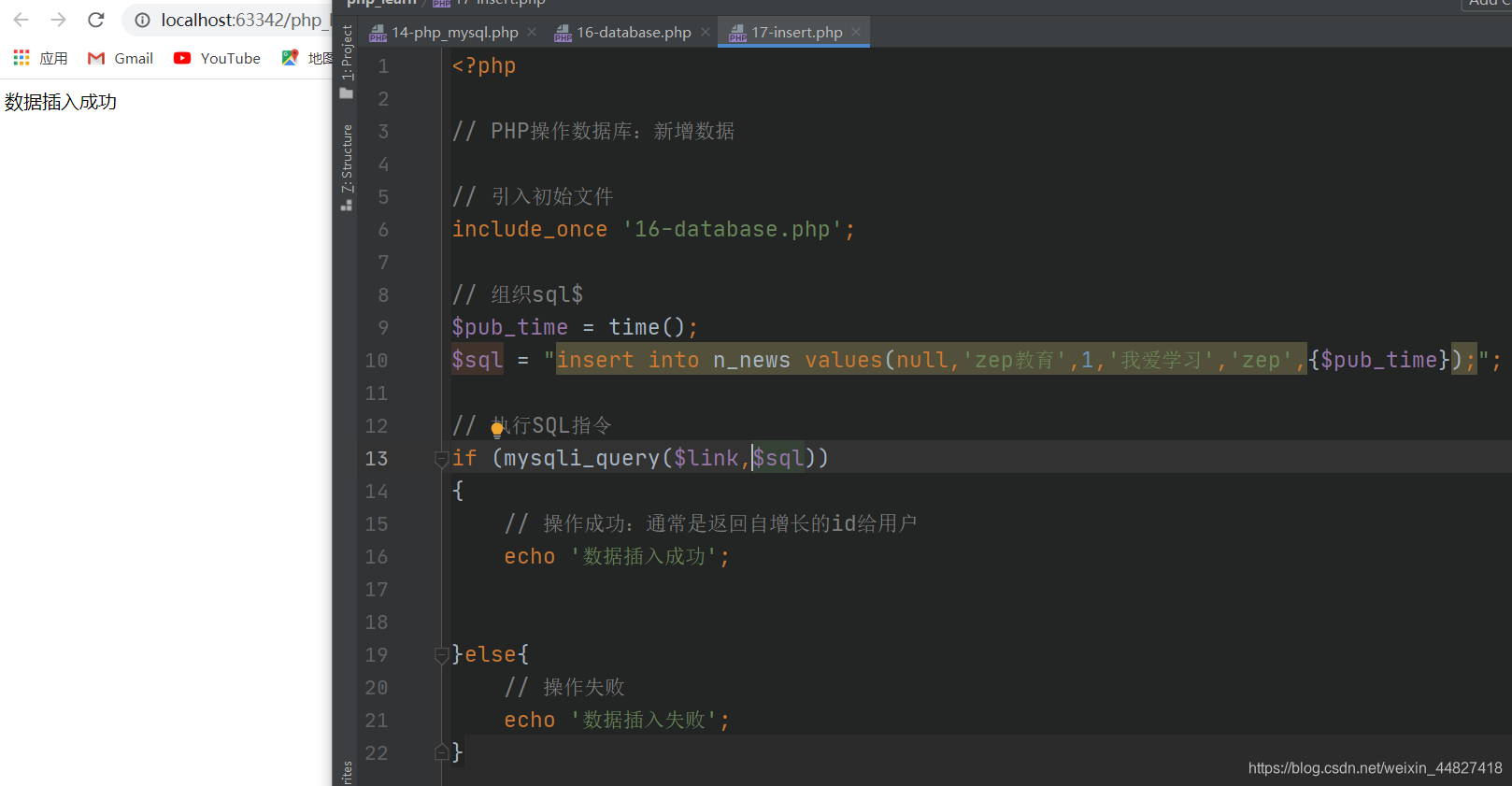Click the comment PHP操作数据库：新增数据
Viewport: 1512px width, 786px height.
click(593, 132)
